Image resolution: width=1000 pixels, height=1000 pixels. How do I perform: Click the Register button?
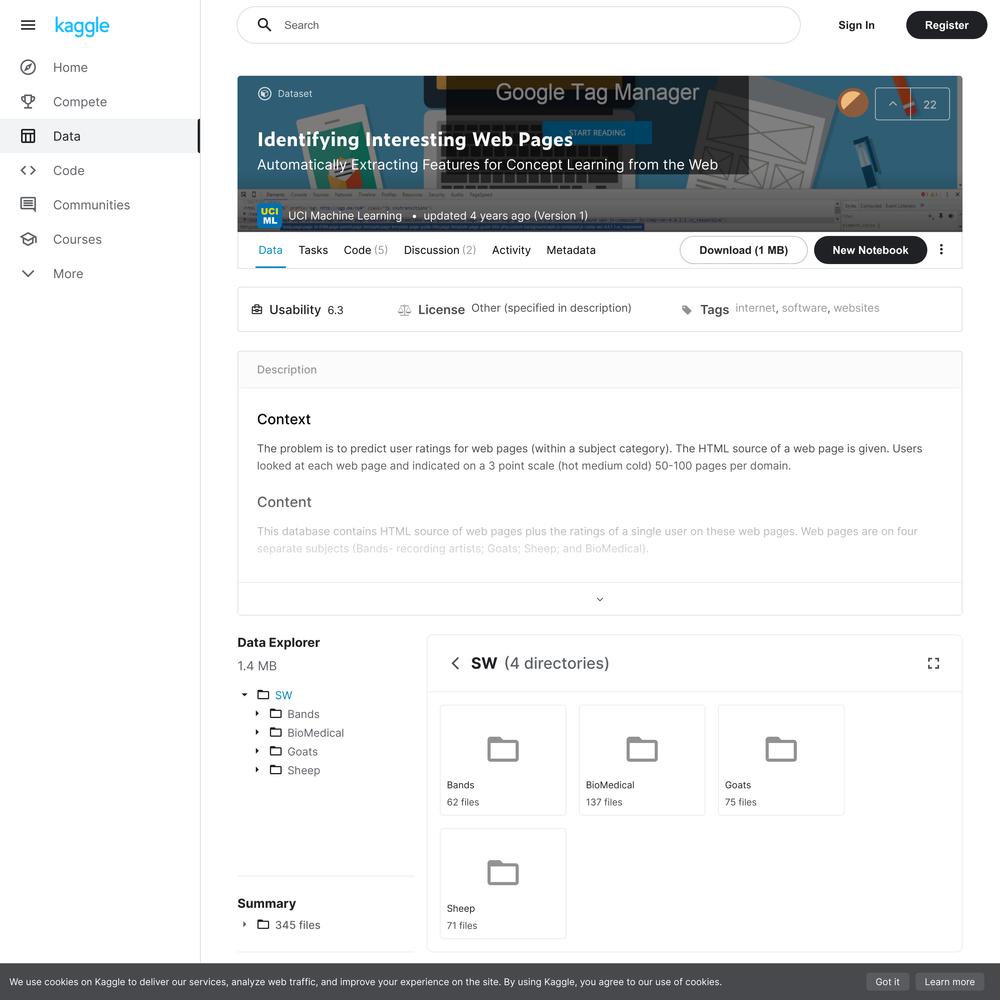(x=946, y=25)
